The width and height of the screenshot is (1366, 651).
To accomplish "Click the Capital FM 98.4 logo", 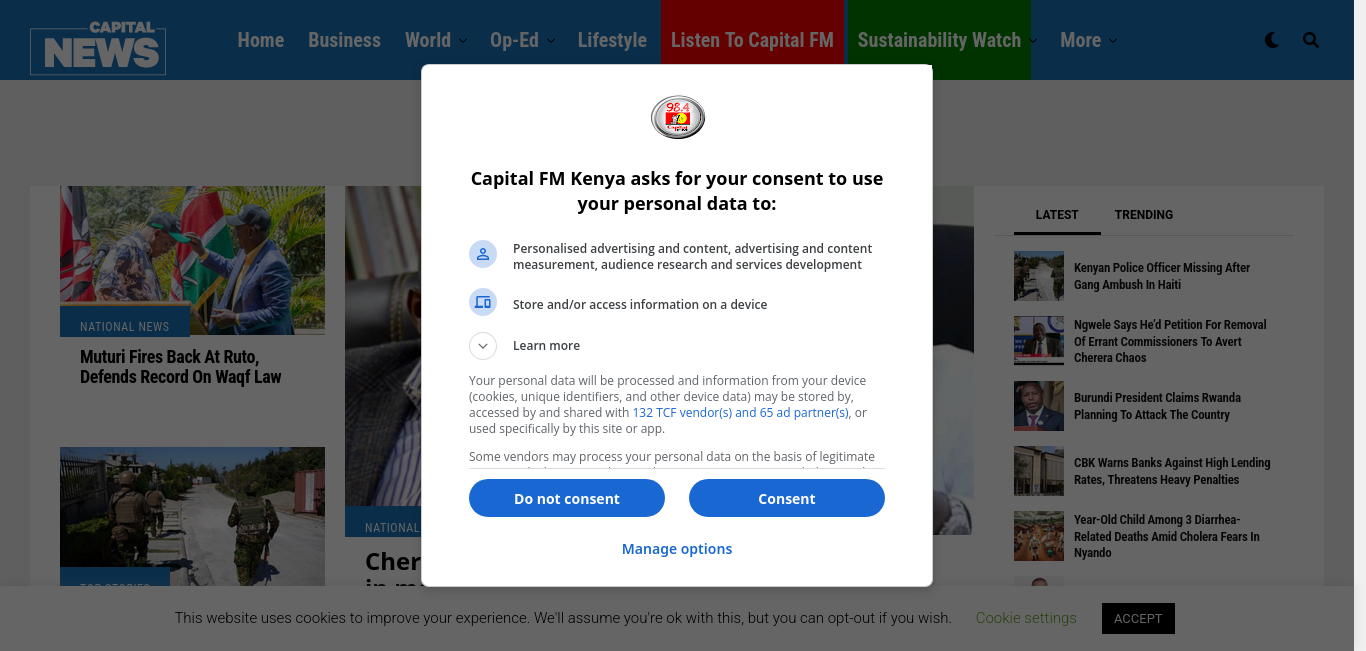I will [678, 117].
